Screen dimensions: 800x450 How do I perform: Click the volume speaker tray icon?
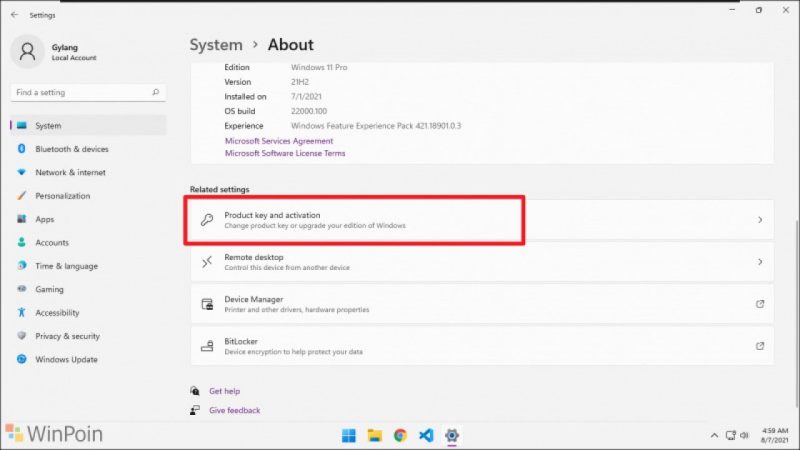click(744, 435)
